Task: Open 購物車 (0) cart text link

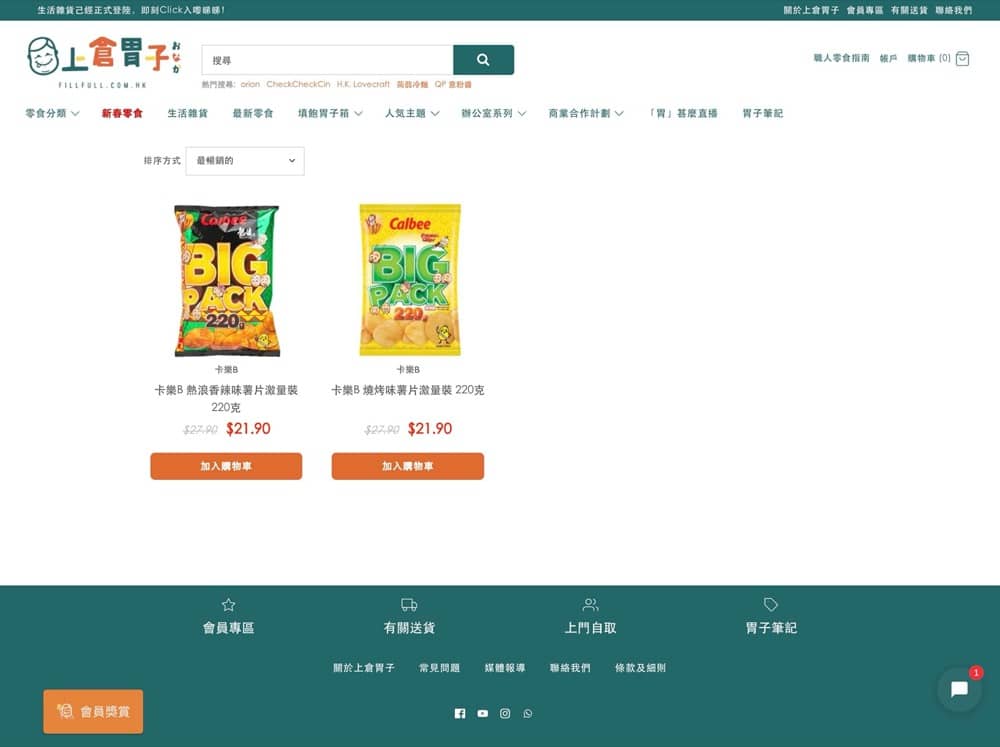Action: coord(929,58)
